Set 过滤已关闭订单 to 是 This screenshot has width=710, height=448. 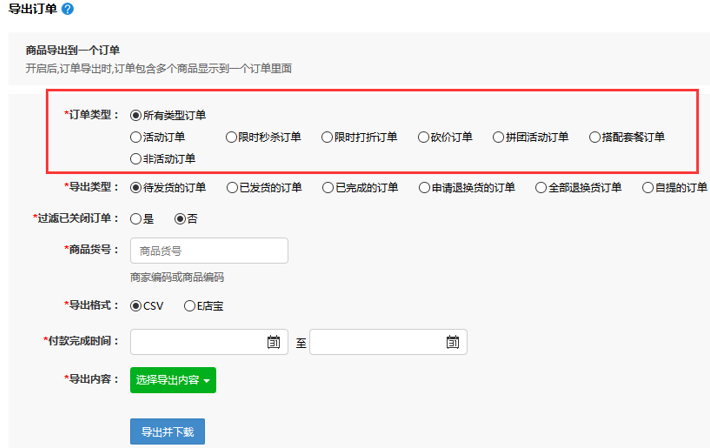click(x=136, y=218)
